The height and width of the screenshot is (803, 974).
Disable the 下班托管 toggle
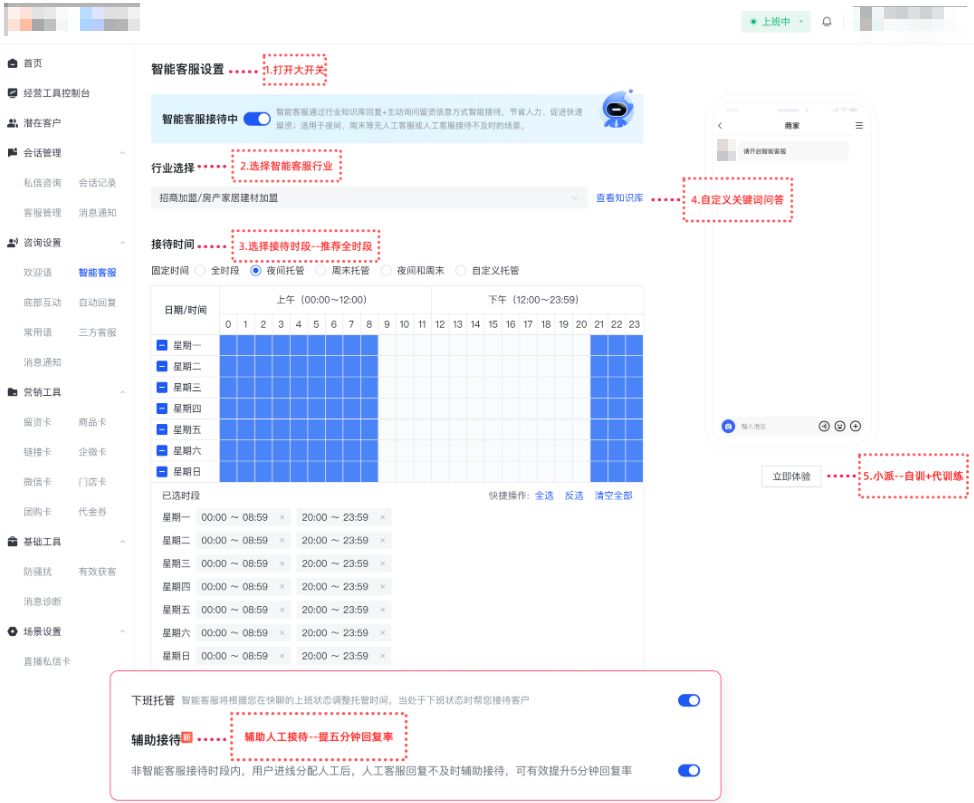click(688, 700)
